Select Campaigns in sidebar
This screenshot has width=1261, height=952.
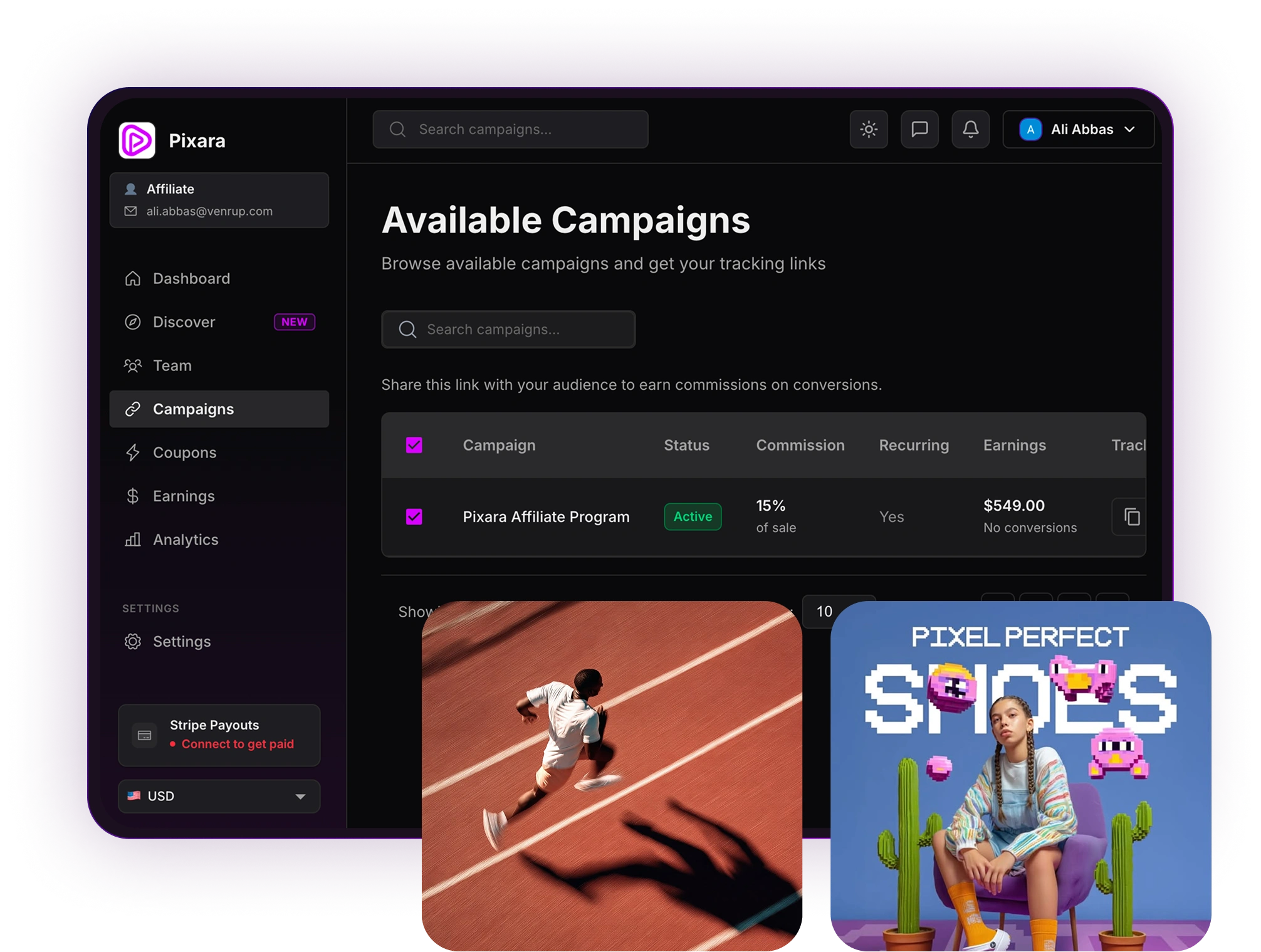coord(219,409)
